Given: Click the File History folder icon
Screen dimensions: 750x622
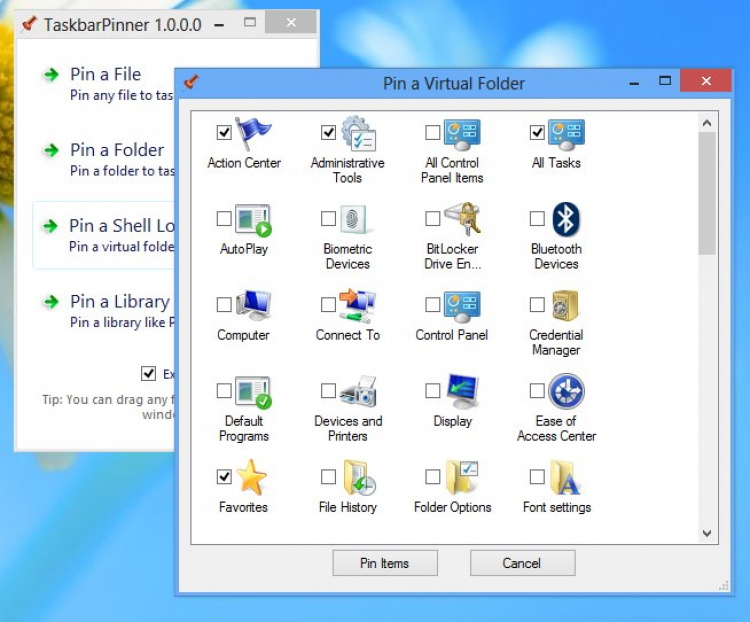Looking at the screenshot, I should [x=359, y=477].
